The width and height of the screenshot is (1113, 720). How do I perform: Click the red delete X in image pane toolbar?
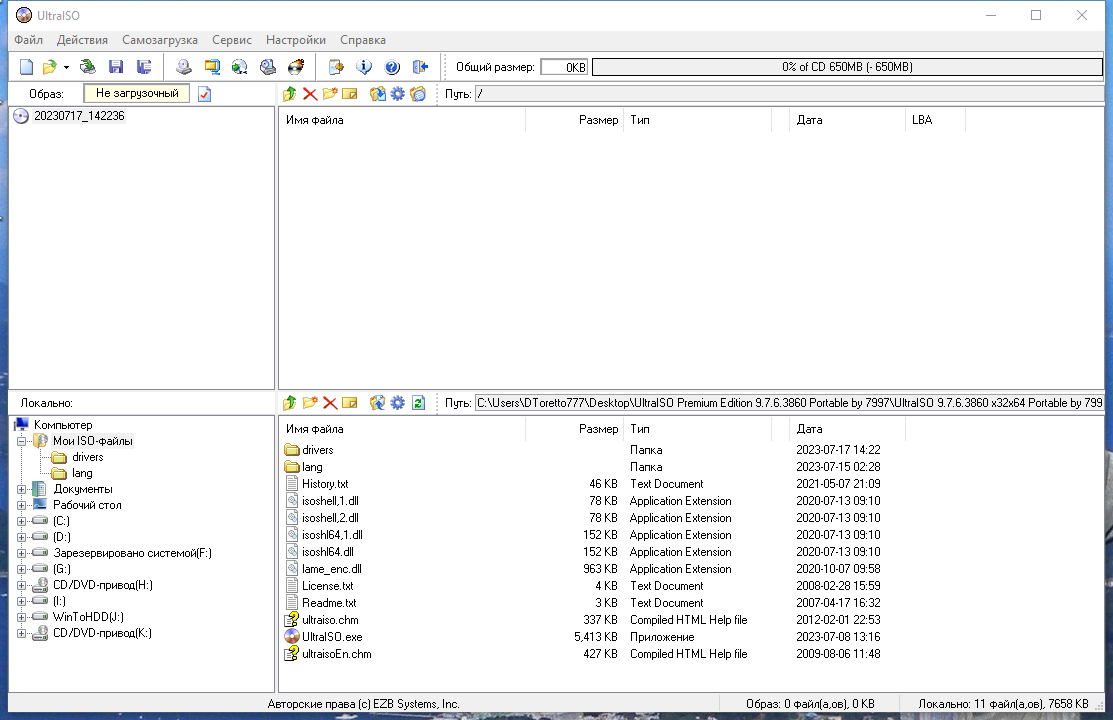[309, 94]
